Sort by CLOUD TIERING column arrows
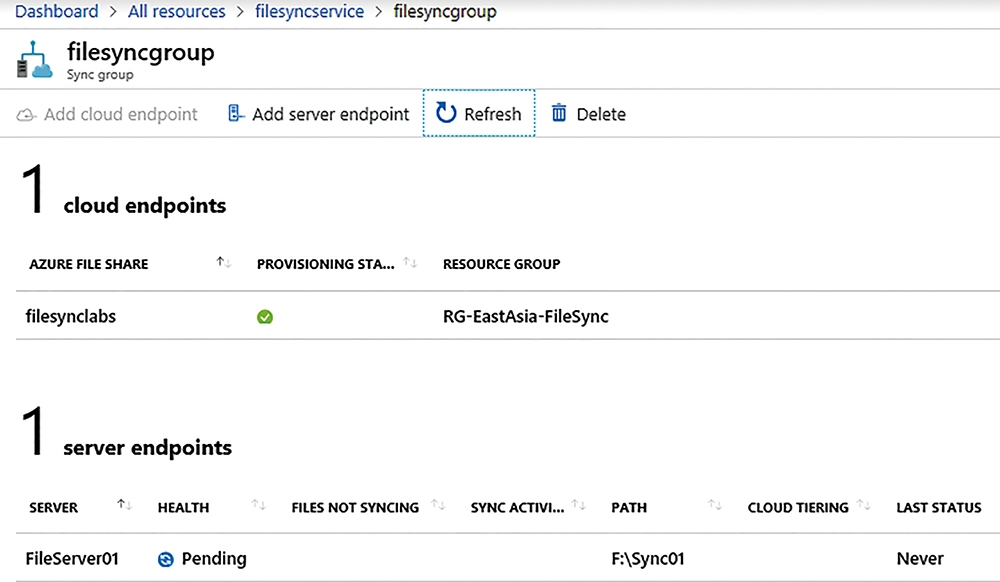This screenshot has height=582, width=1000. point(864,505)
